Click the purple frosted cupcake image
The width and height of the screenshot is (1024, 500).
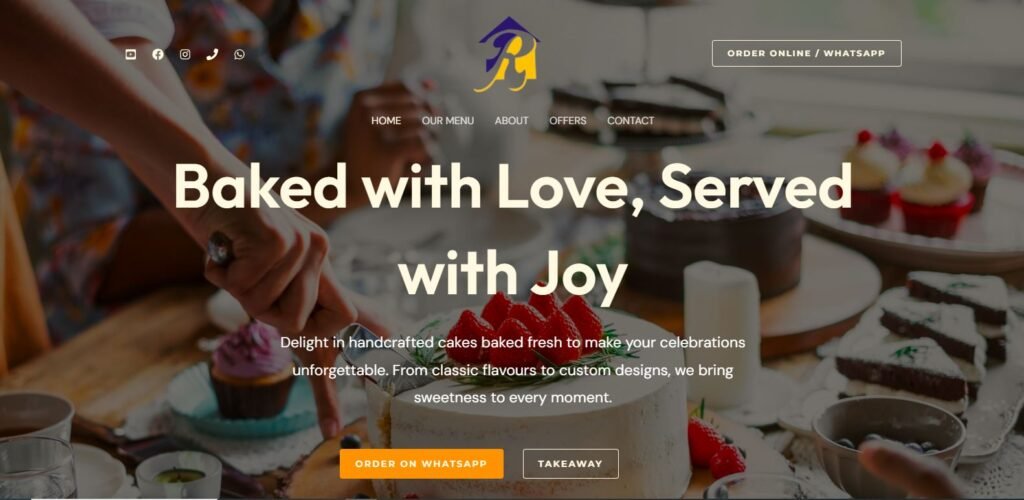click(251, 369)
